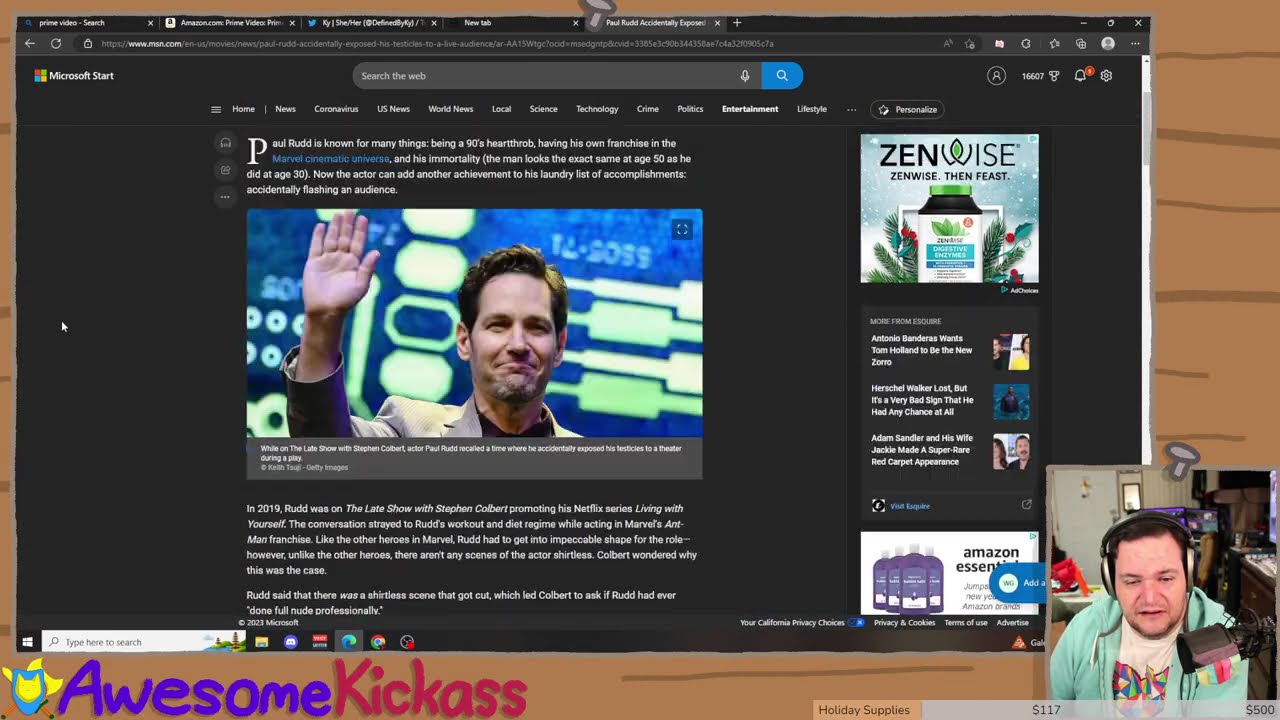Viewport: 1280px width, 720px height.
Task: Open browser read aloud icon in address bar
Action: click(x=948, y=44)
